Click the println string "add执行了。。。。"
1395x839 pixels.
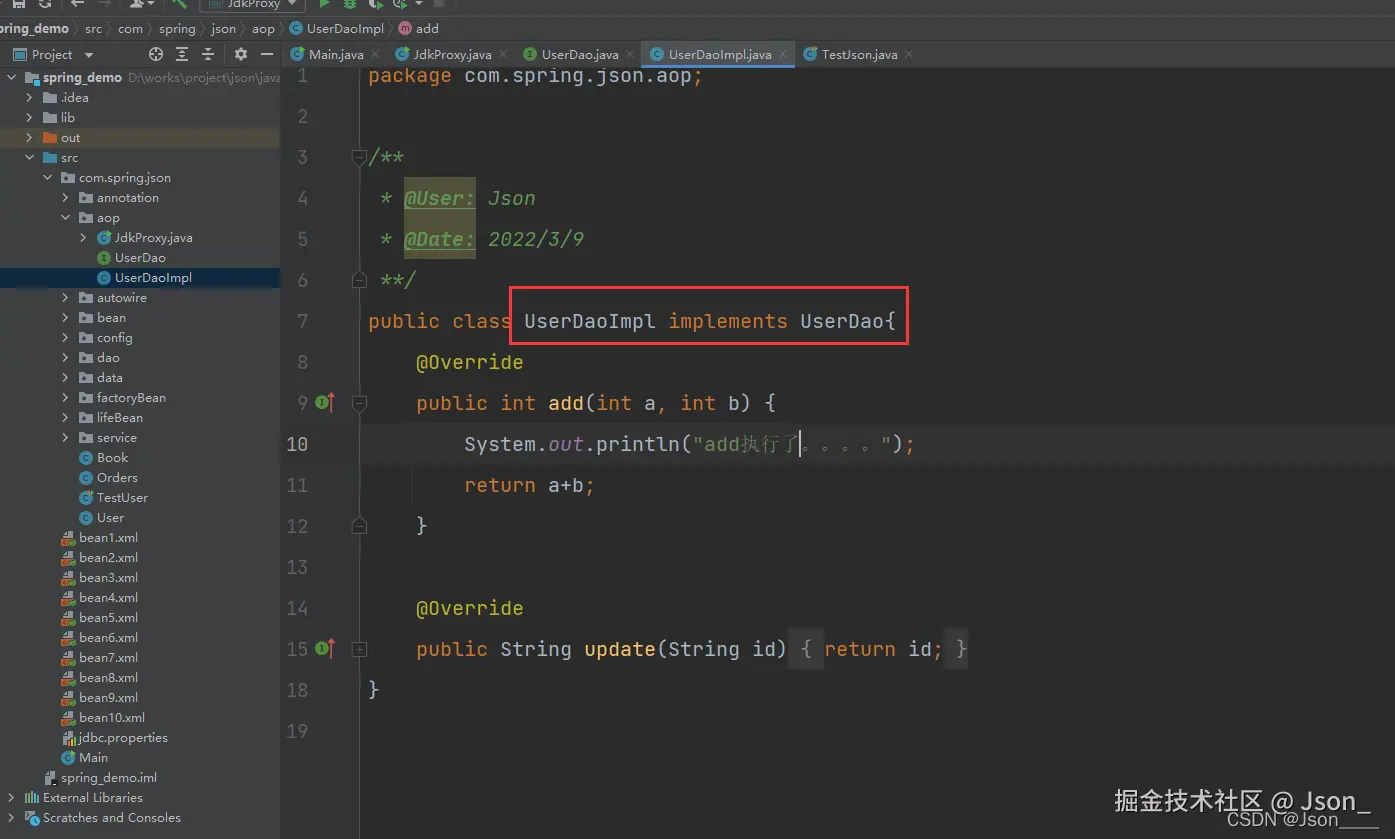coord(792,444)
